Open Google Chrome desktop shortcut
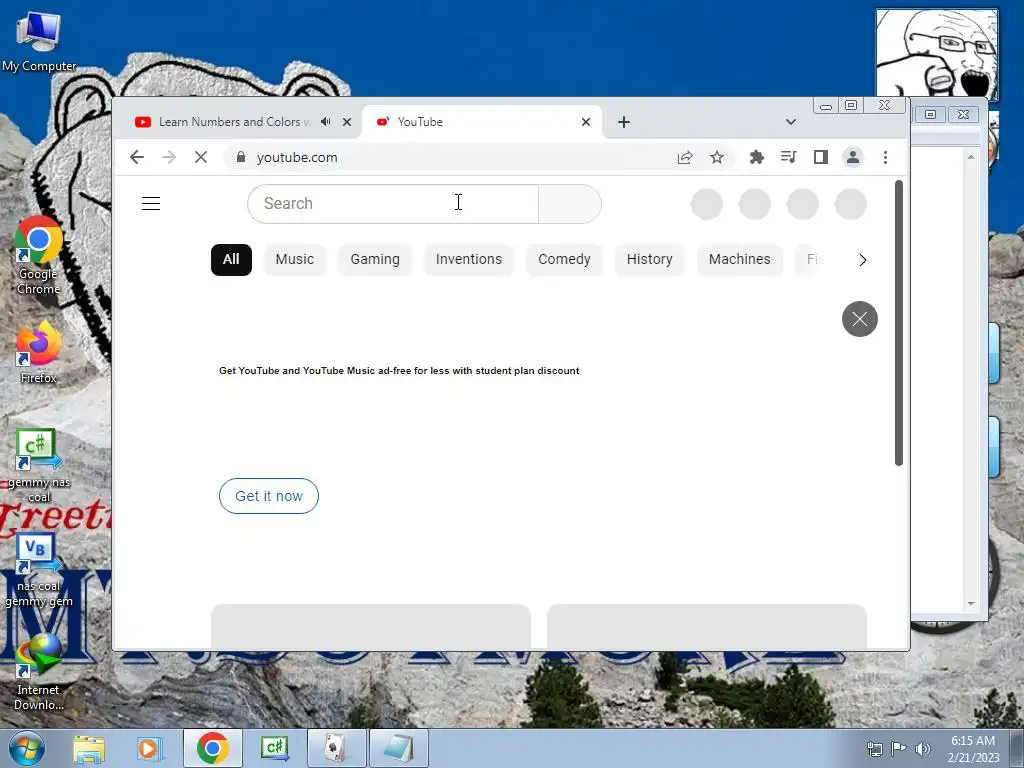The width and height of the screenshot is (1024, 768). pyautogui.click(x=39, y=255)
